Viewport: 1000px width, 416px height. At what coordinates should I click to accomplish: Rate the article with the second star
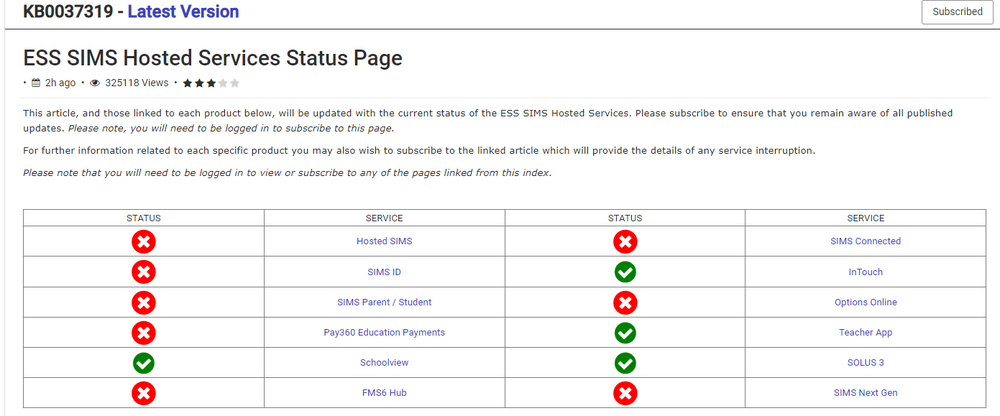click(199, 83)
